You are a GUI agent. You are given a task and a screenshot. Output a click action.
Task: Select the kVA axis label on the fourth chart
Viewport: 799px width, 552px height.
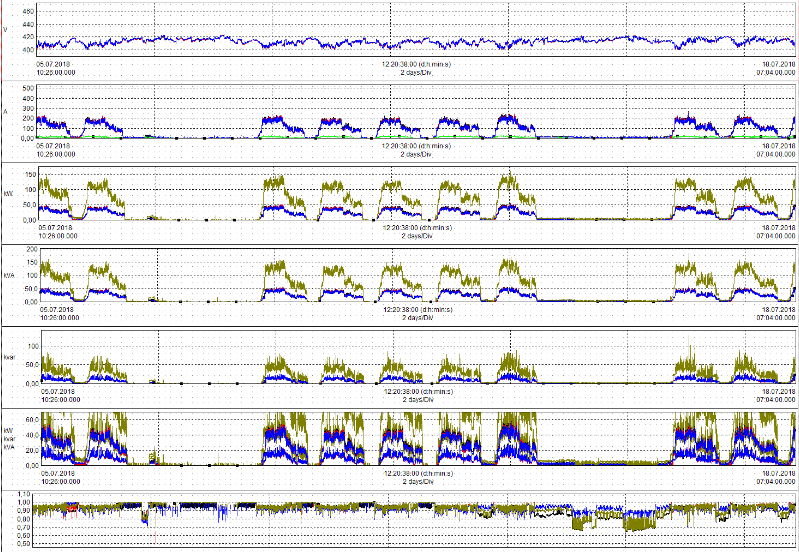coord(8,275)
